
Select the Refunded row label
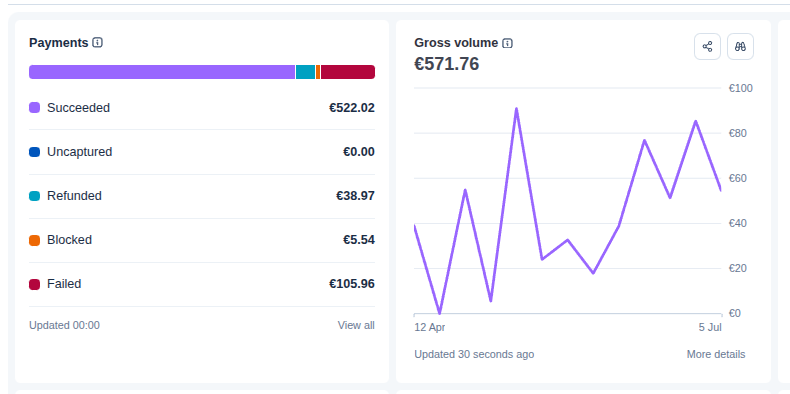(x=74, y=195)
